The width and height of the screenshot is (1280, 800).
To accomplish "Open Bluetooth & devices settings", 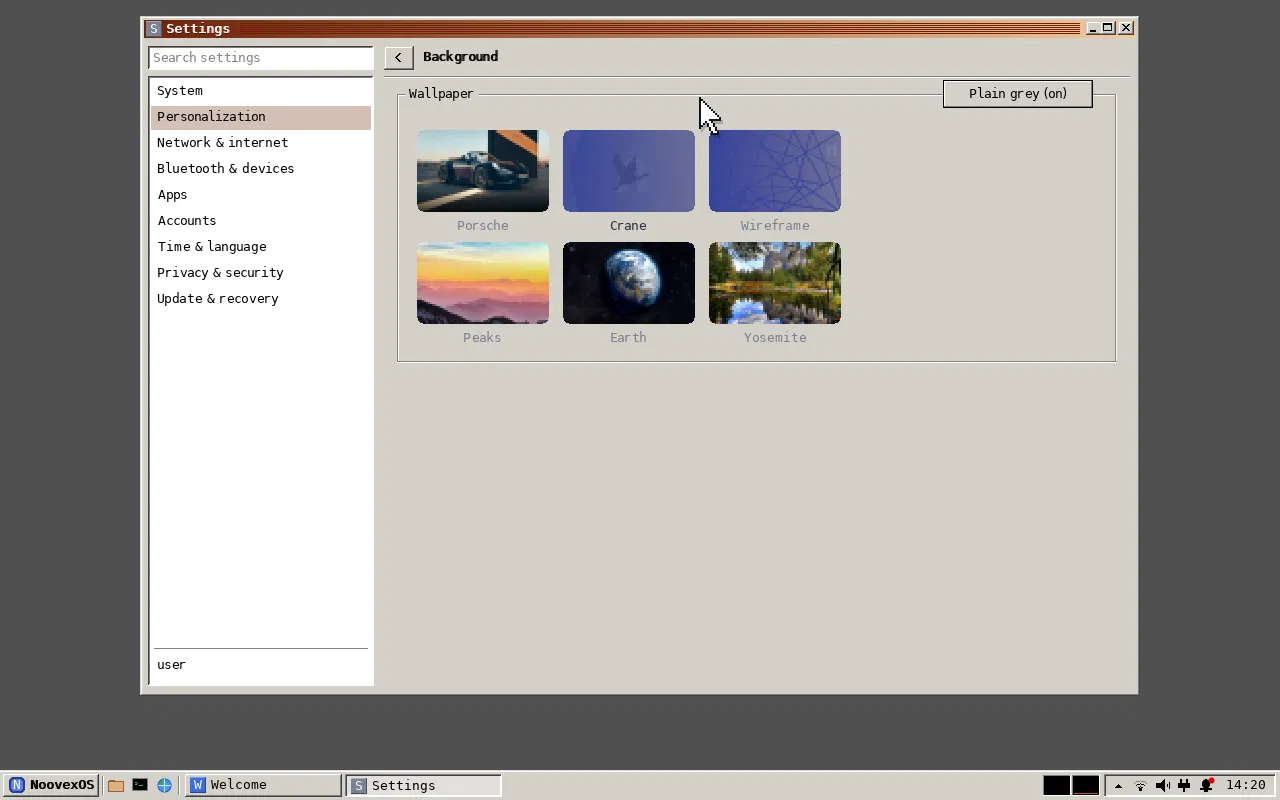I will point(261,169).
